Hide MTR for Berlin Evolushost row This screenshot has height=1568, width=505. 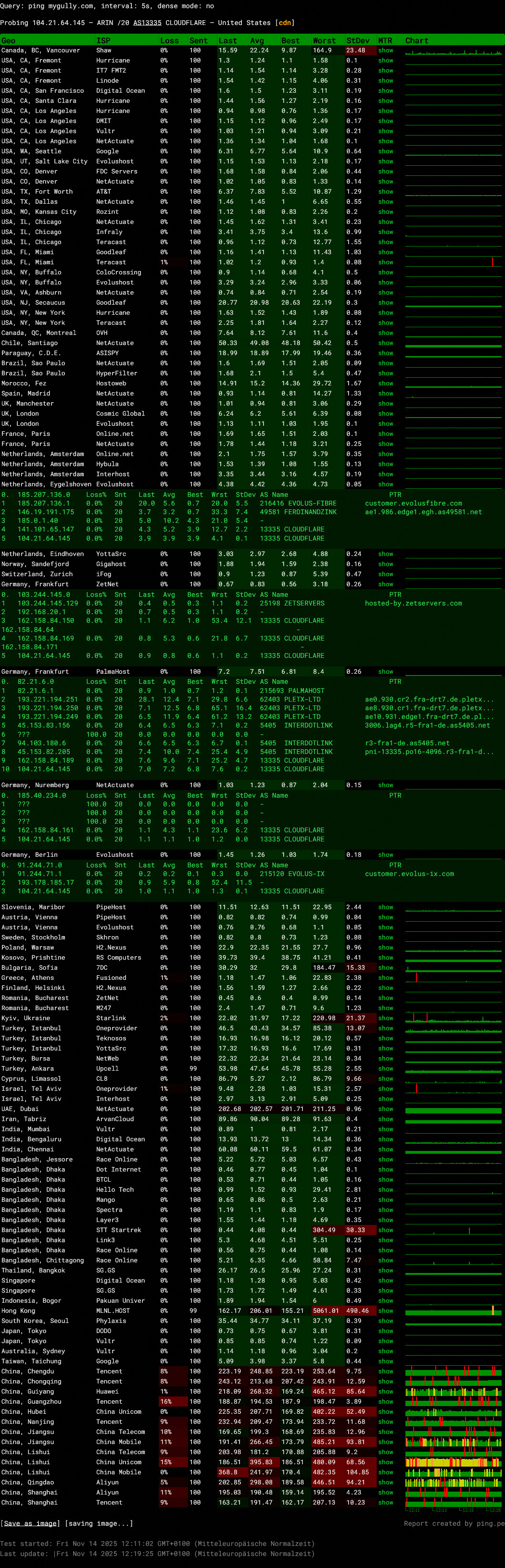(x=386, y=854)
